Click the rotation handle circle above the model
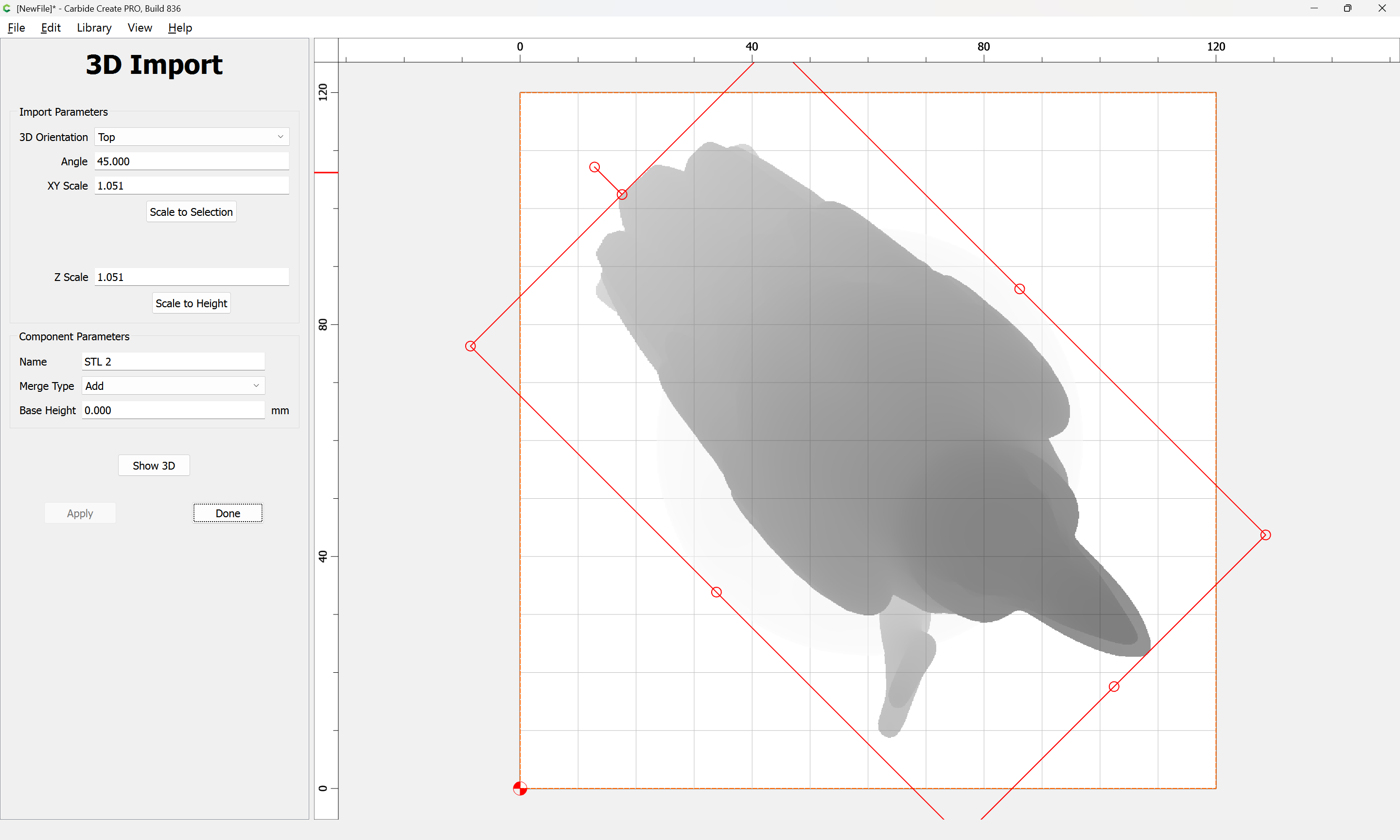 tap(594, 167)
